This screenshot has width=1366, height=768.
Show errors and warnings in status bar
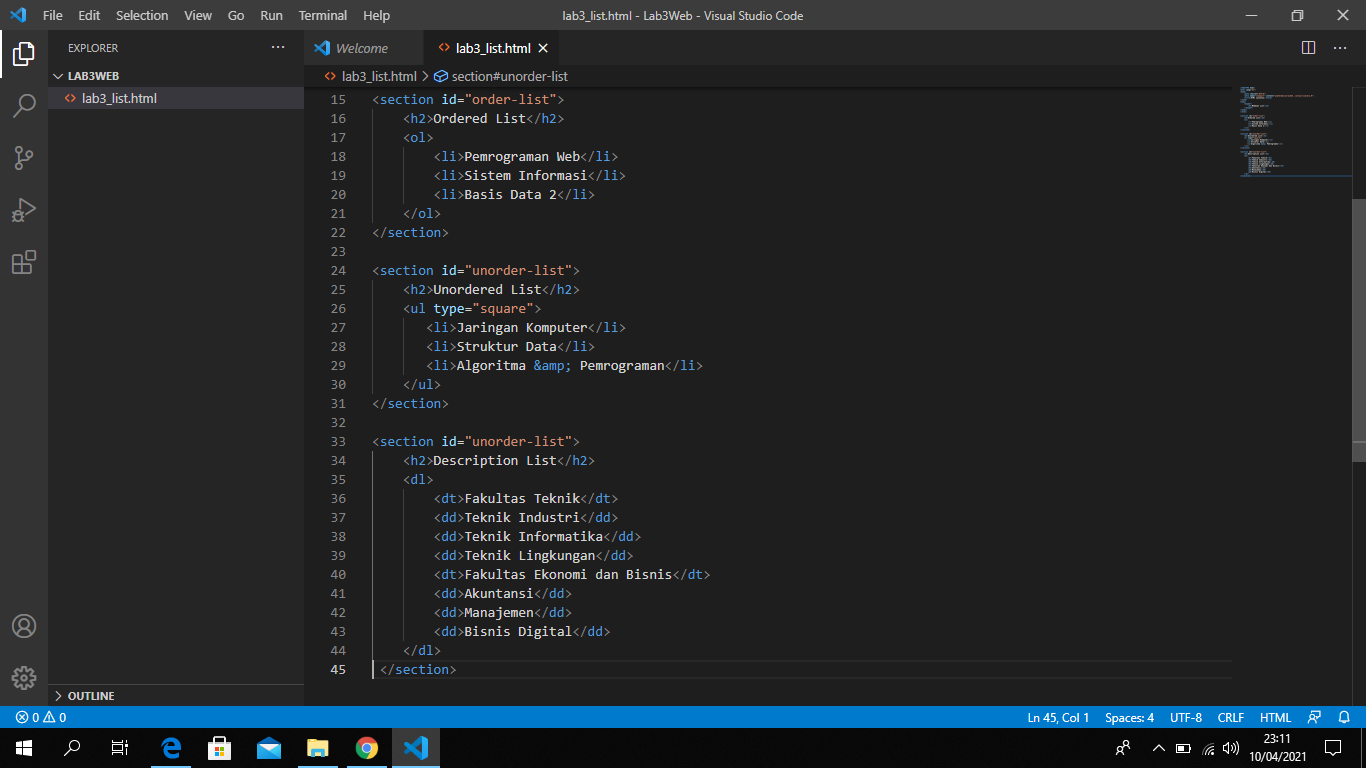(41, 717)
